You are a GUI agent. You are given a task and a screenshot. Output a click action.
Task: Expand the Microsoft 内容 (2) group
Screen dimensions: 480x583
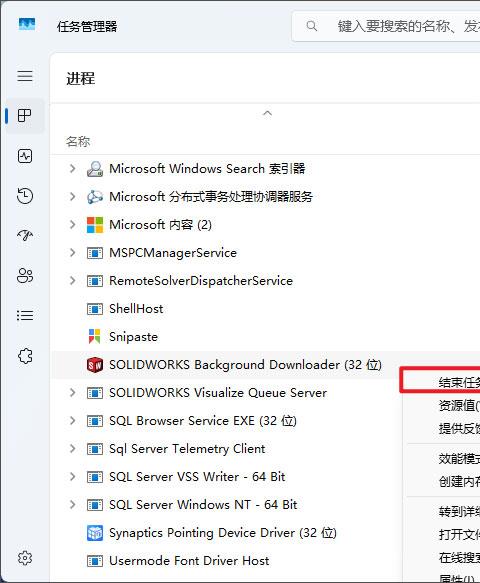(x=73, y=224)
